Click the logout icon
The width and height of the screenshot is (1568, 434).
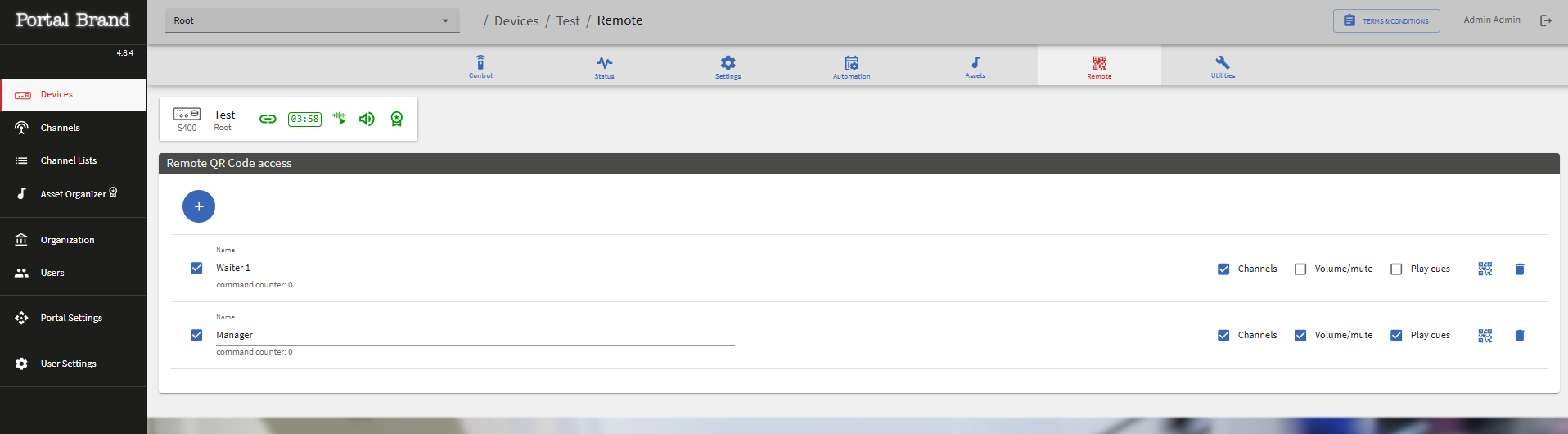(x=1546, y=20)
